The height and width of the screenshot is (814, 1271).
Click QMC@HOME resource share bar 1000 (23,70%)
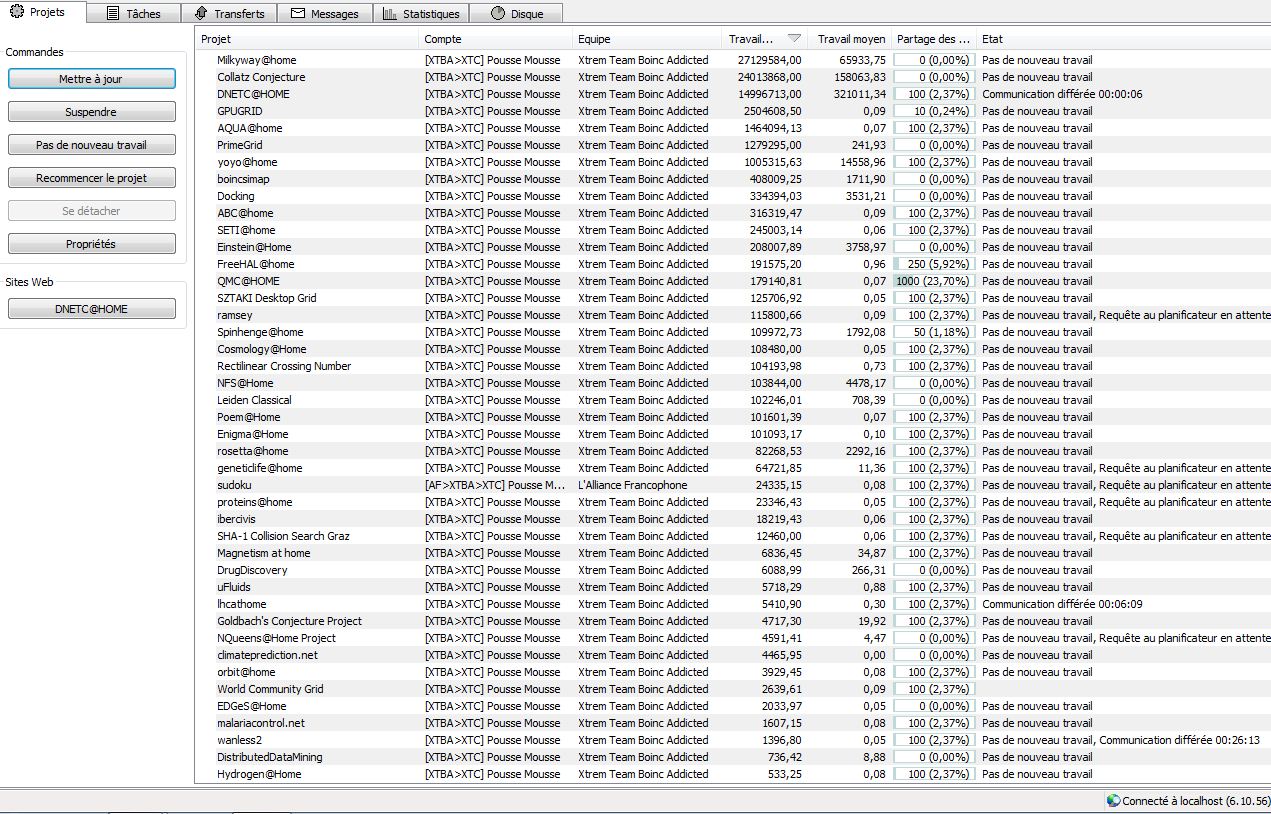[934, 281]
